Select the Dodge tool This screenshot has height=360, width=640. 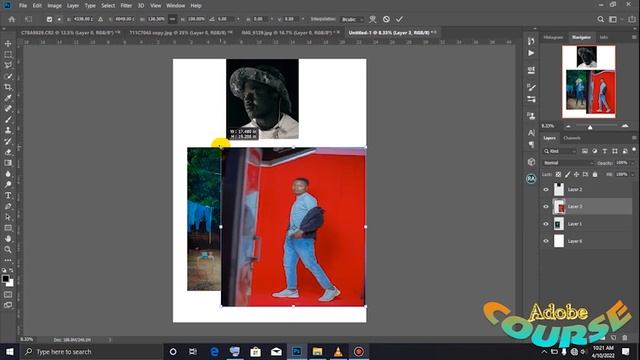[x=8, y=184]
